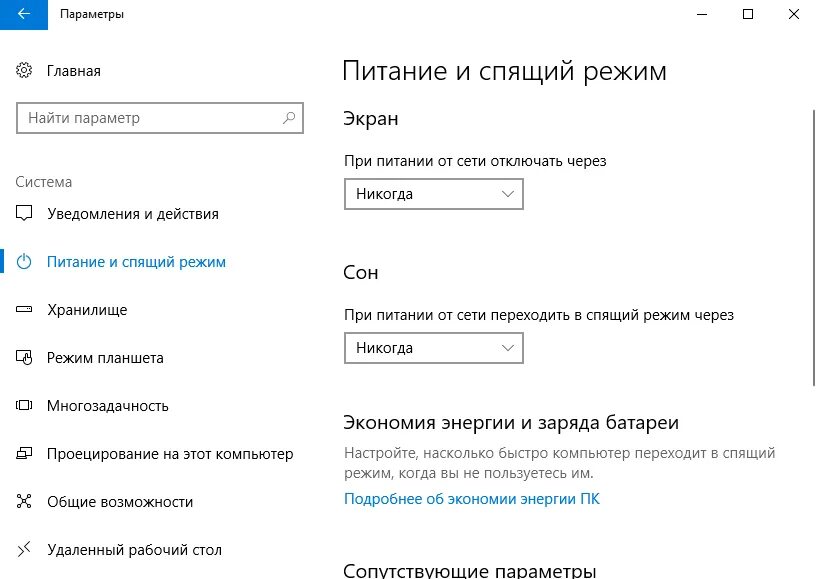
Task: Click the Projecting to this PC icon
Action: click(x=25, y=454)
